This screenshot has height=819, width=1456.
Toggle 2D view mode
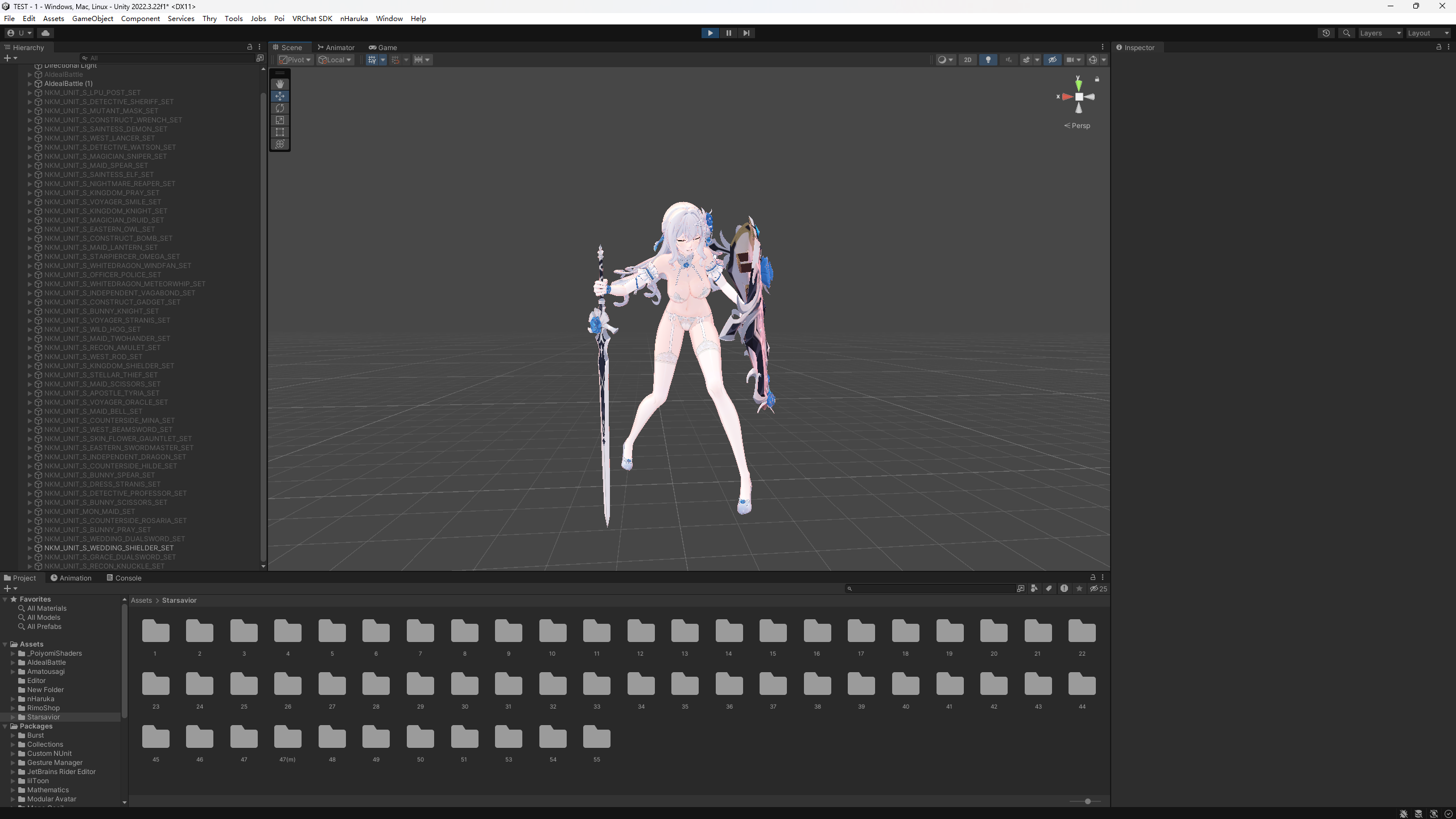tap(967, 60)
